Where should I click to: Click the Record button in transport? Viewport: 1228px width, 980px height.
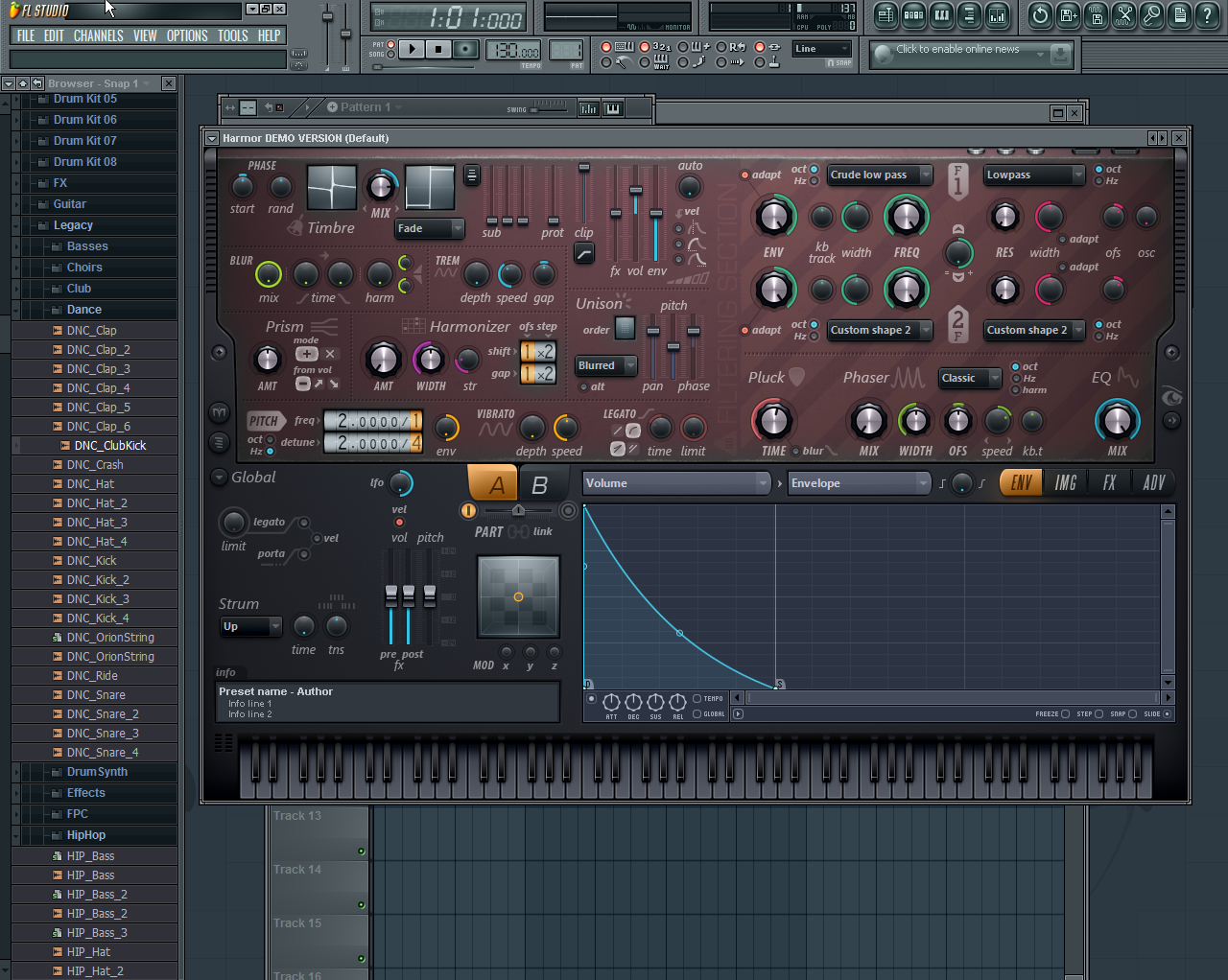pos(465,49)
